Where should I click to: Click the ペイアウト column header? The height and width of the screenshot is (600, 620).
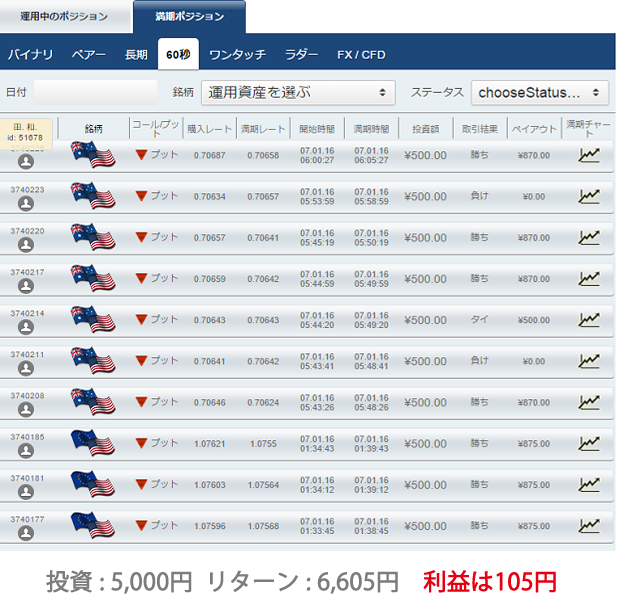534,129
